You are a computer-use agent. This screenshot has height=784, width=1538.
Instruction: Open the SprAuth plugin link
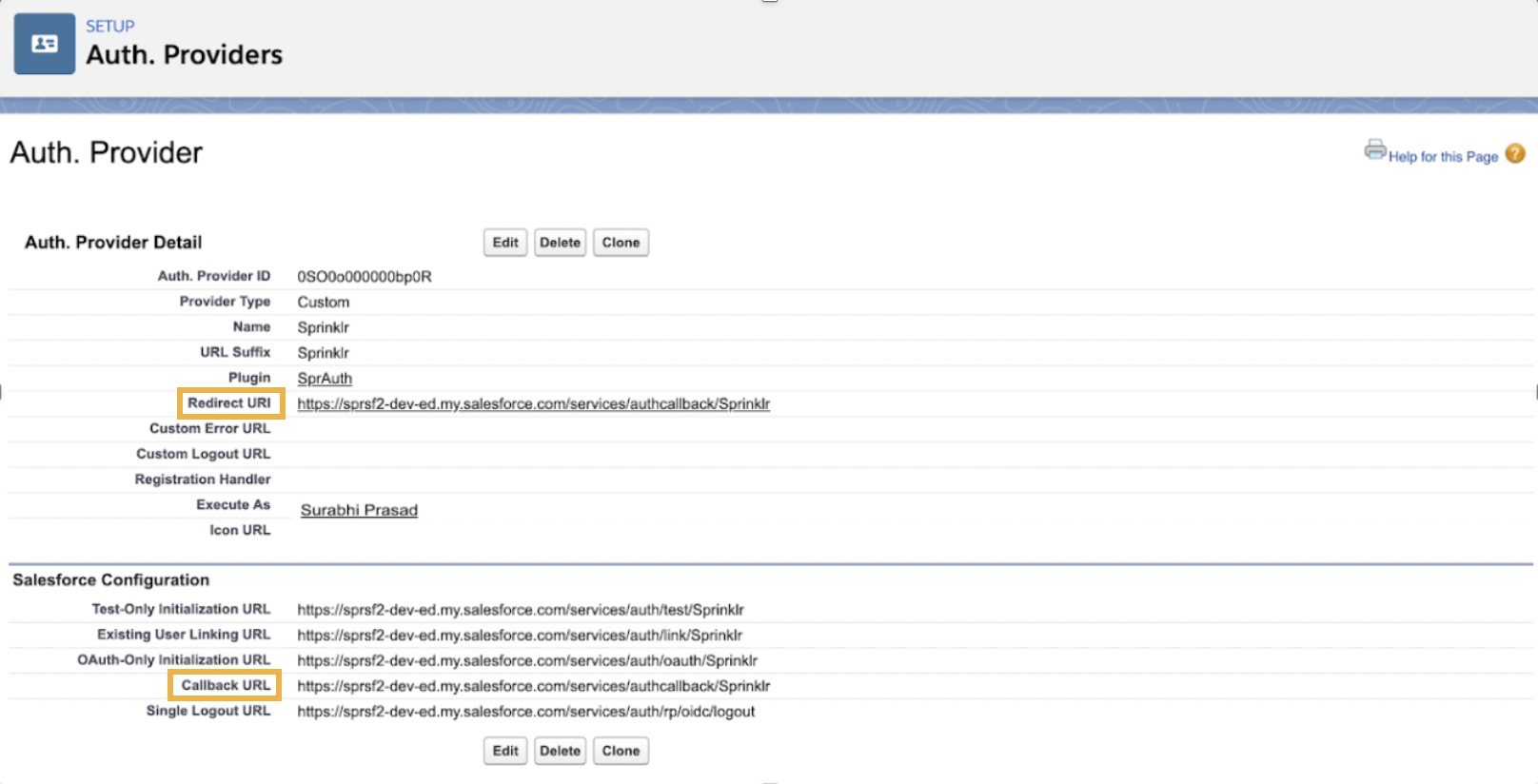tap(325, 379)
